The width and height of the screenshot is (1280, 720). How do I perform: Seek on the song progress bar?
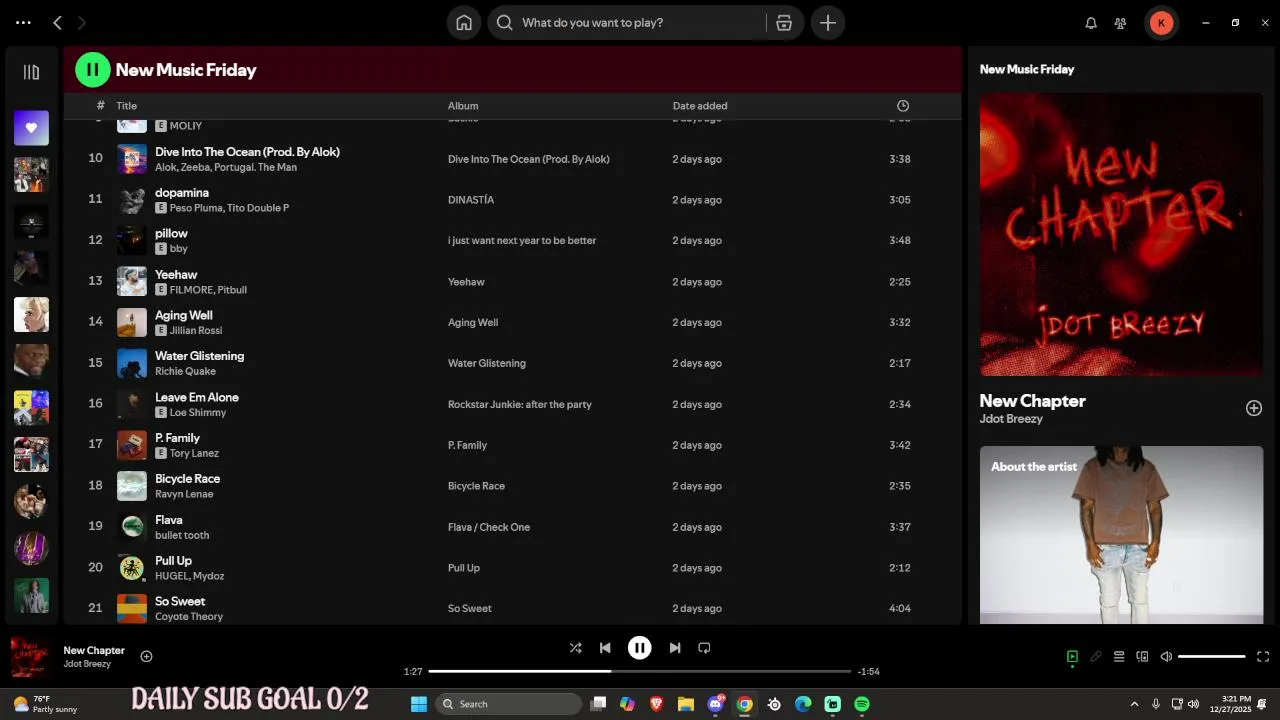[x=640, y=671]
